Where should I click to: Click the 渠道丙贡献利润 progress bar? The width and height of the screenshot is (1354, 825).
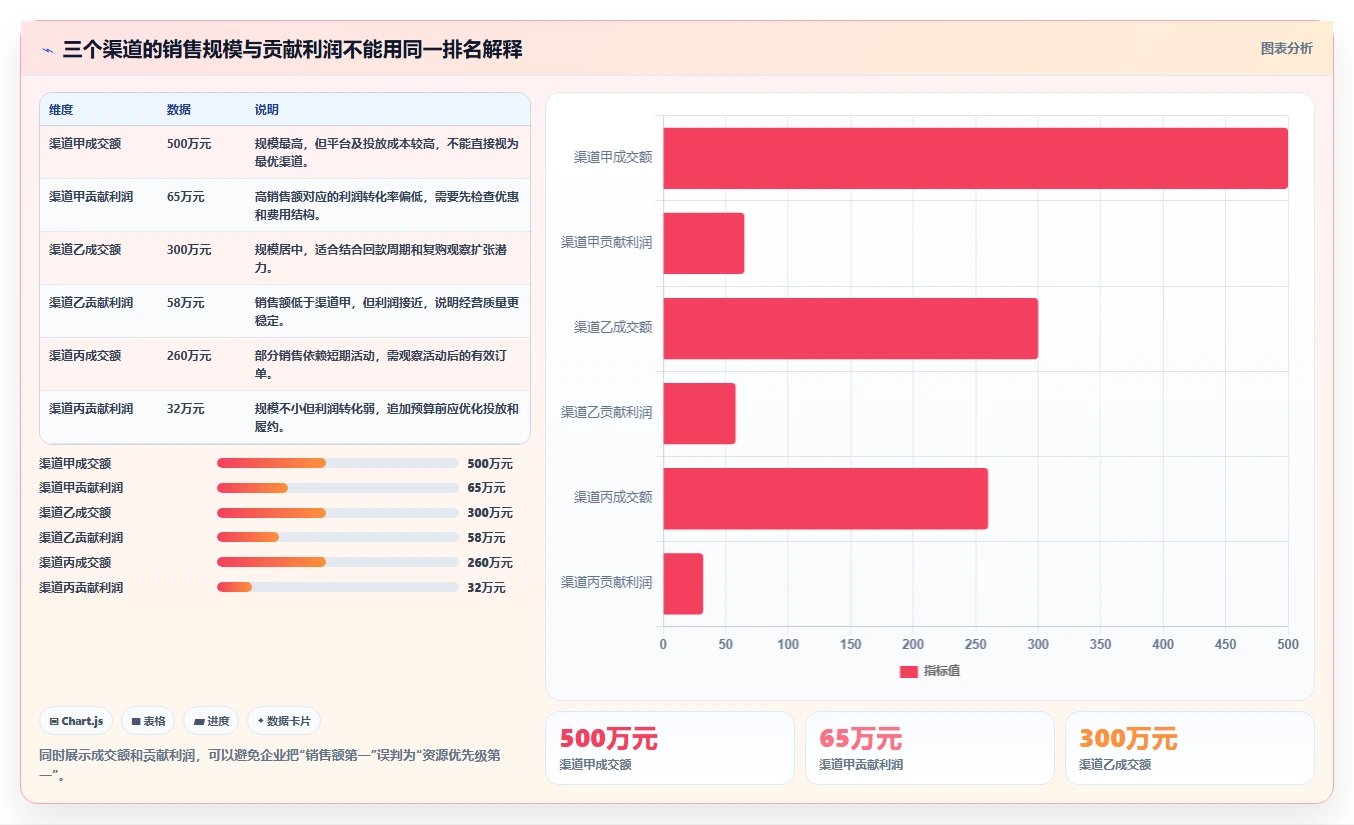(337, 588)
